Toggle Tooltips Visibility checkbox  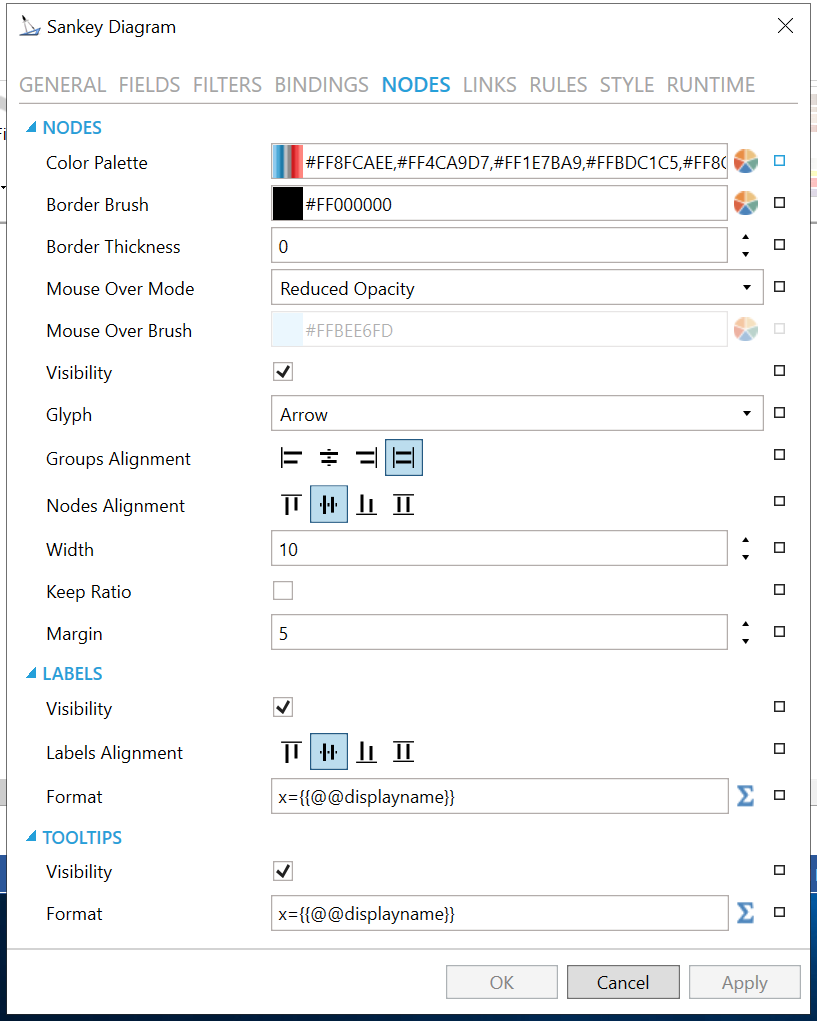coord(283,871)
